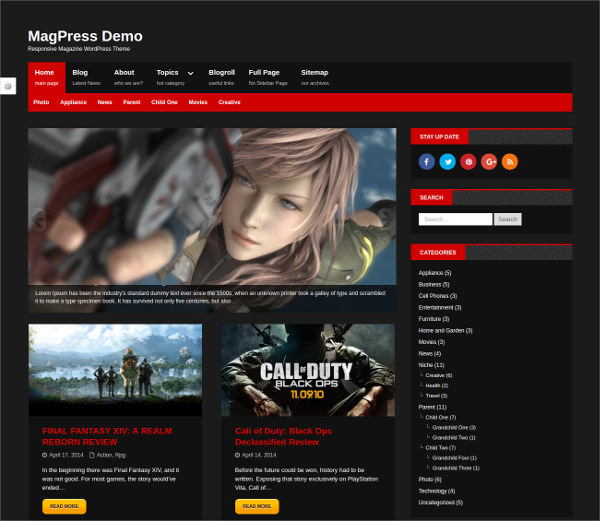Viewport: 600px width, 521px height.
Task: Open the Home main page menu item
Action: click(x=47, y=77)
